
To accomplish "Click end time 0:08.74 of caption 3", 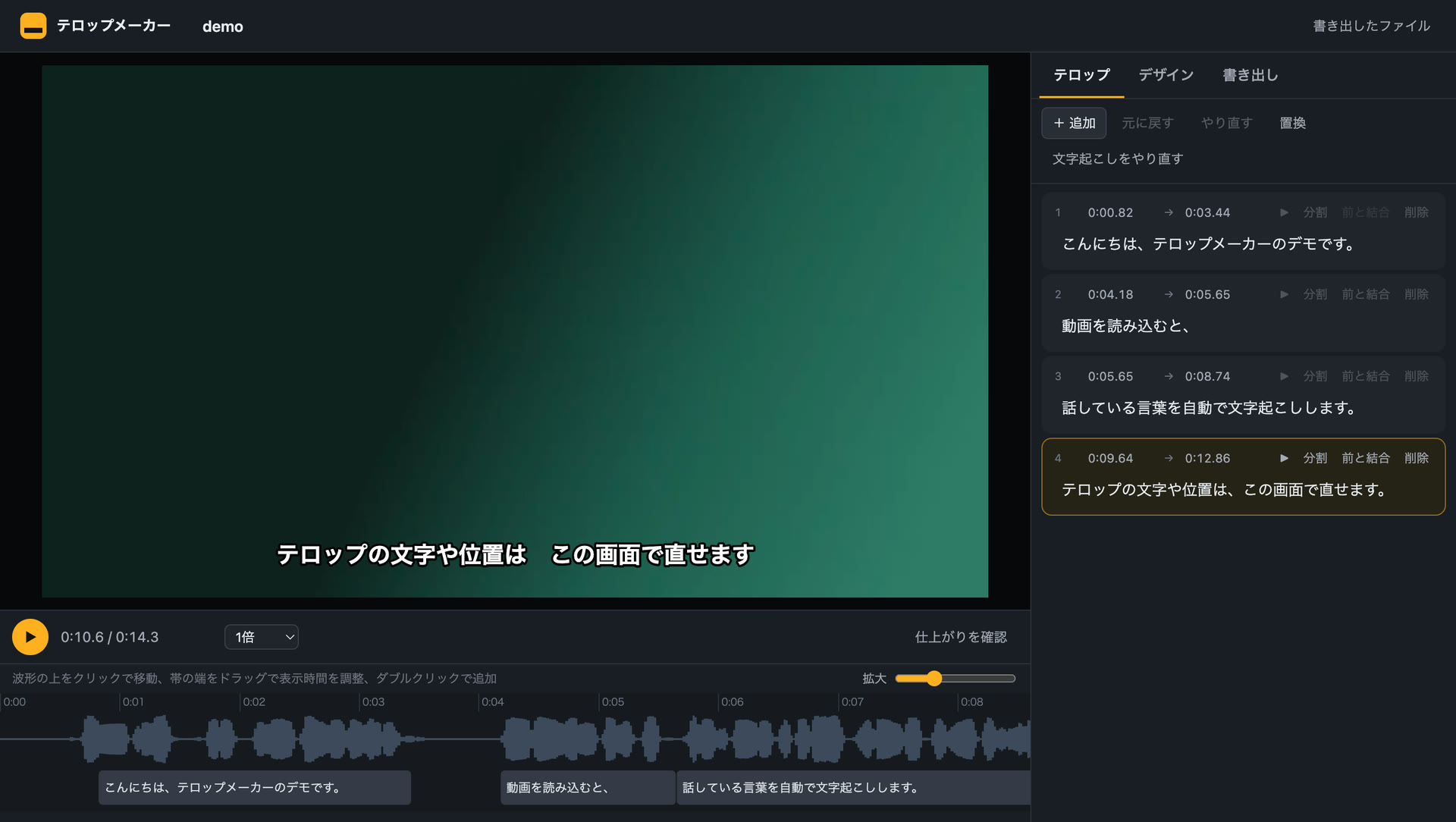I will [1207, 376].
